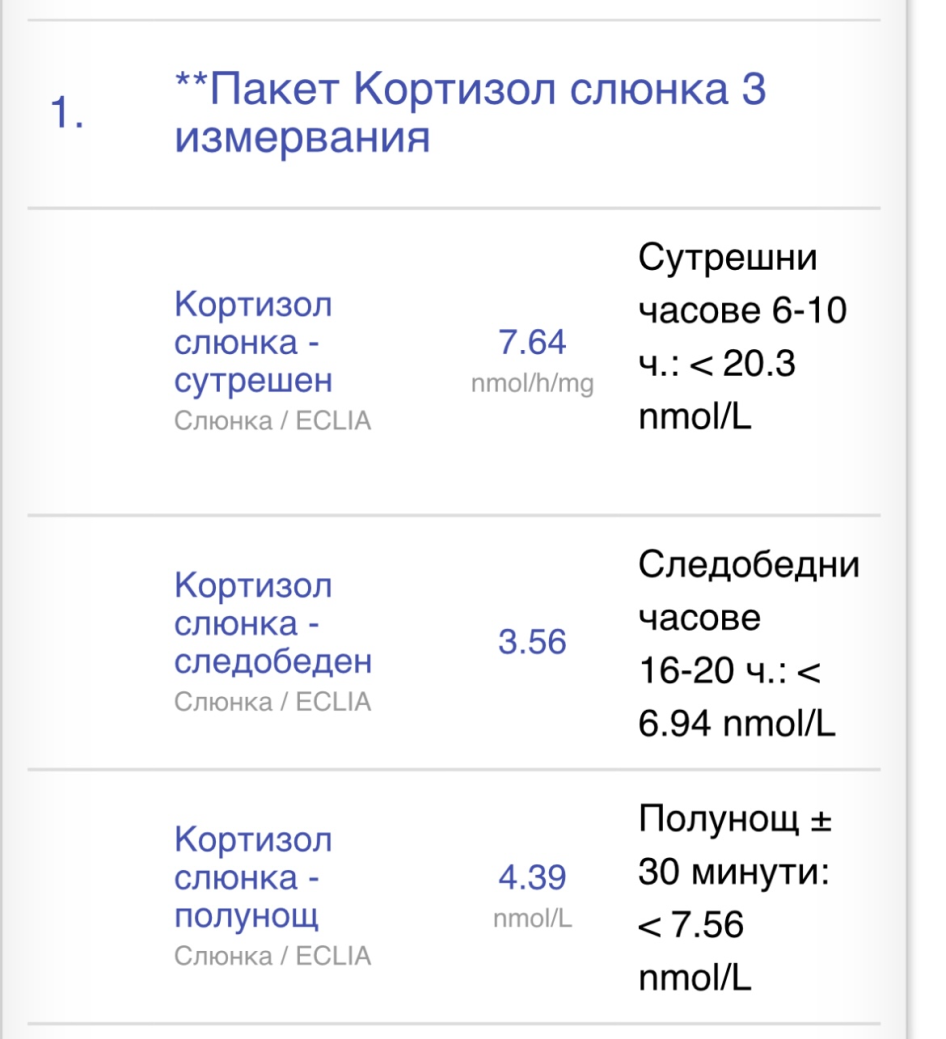Select the nmol/h/mg unit label
Viewport: 946px width, 1039px height.
click(532, 384)
